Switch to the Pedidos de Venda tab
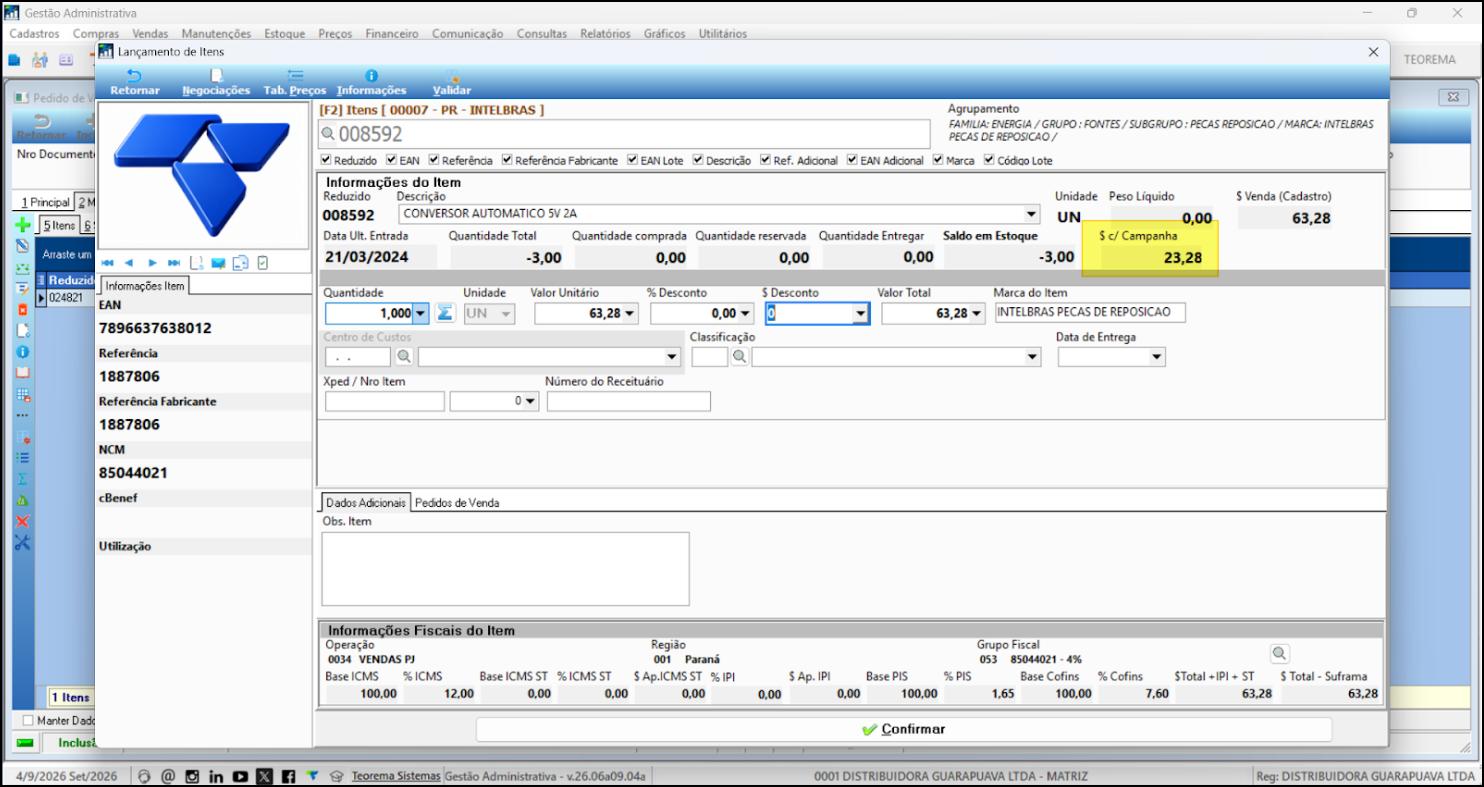This screenshot has height=787, width=1484. point(457,503)
